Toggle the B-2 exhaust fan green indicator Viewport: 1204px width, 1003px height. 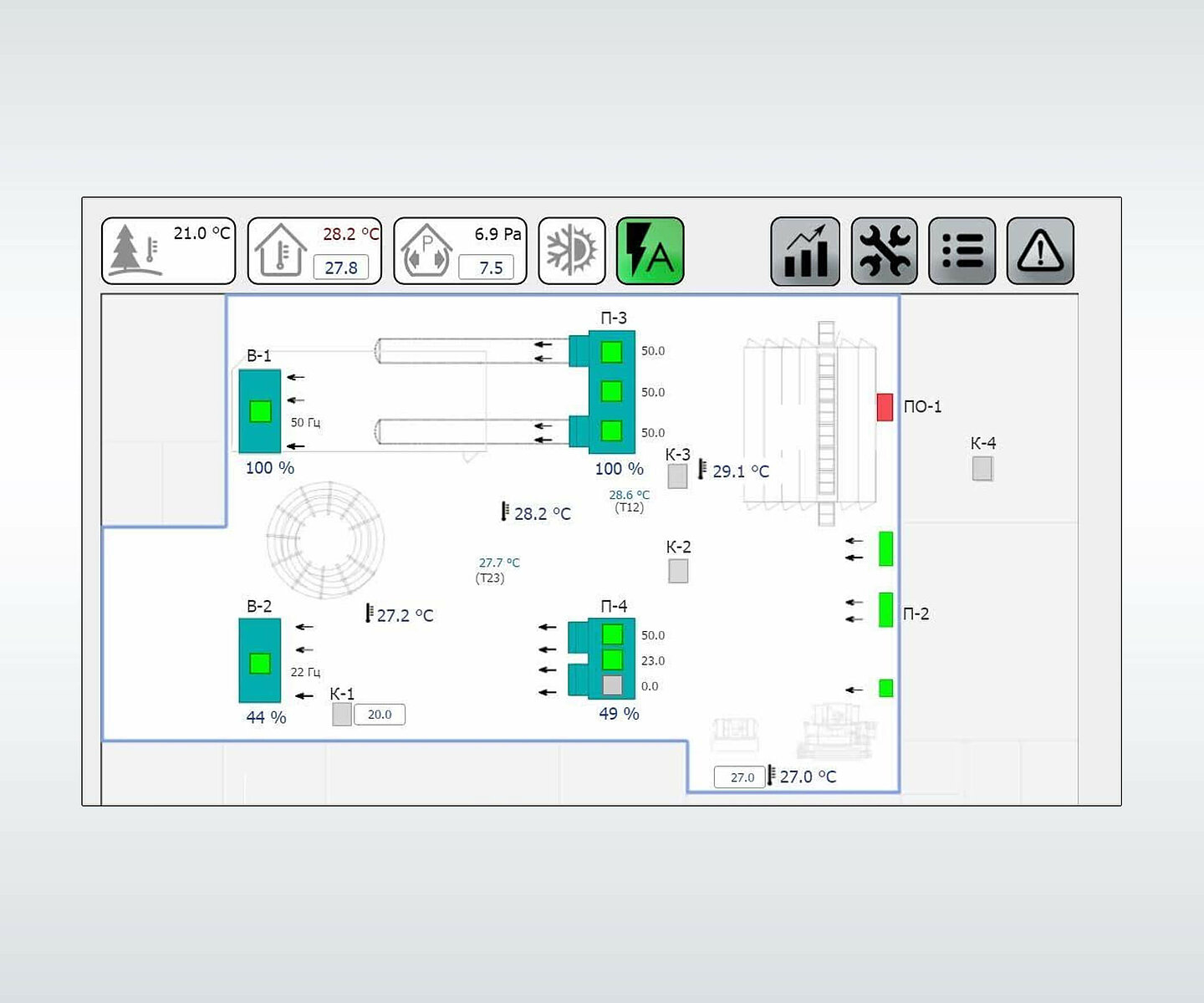click(x=260, y=664)
